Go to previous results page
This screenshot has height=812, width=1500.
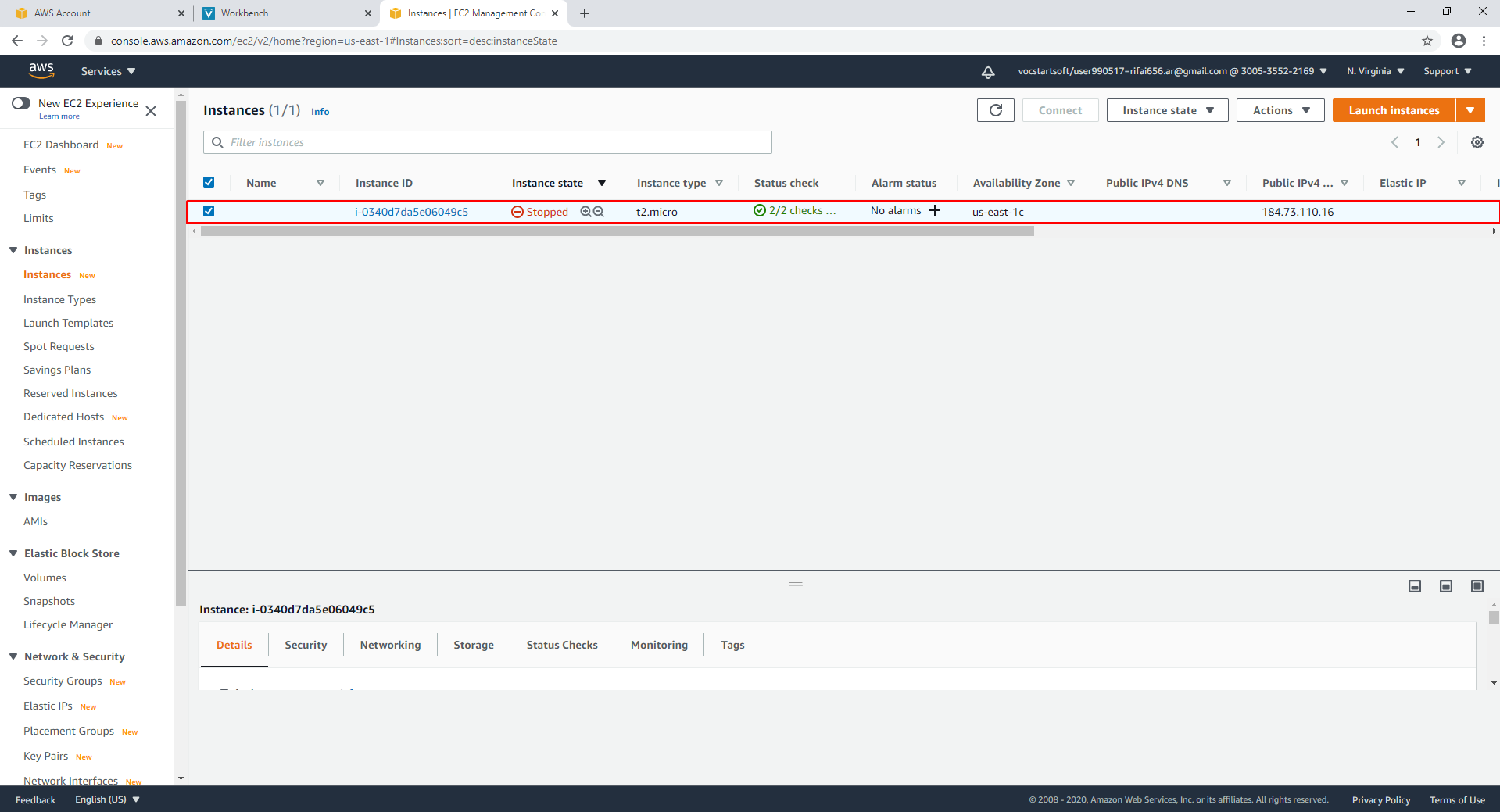coord(1394,142)
